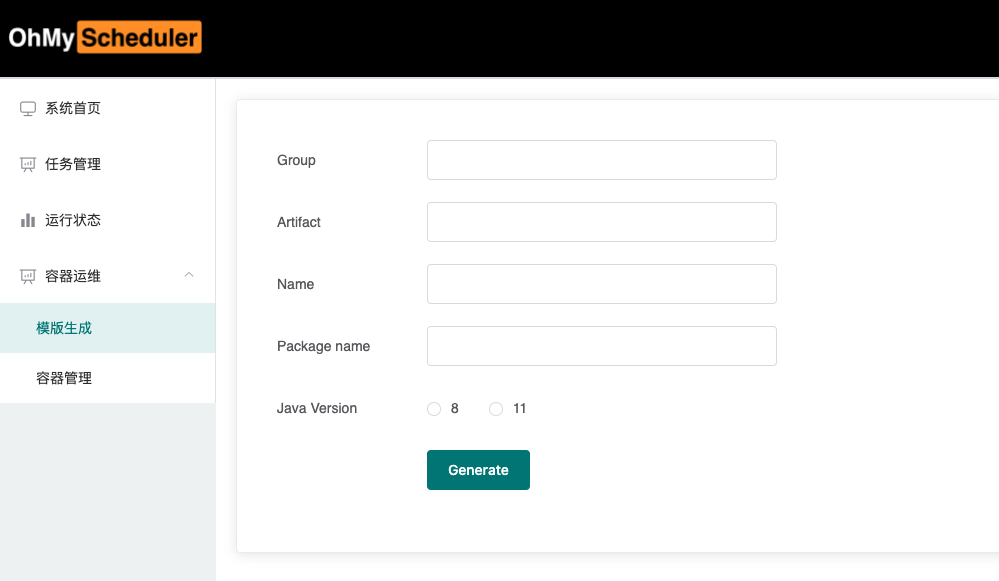The image size is (999, 581).
Task: Select Java Version 11 radio button
Action: [496, 409]
